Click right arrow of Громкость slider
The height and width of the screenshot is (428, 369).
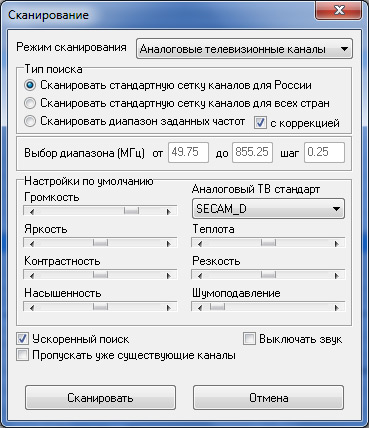[169, 211]
